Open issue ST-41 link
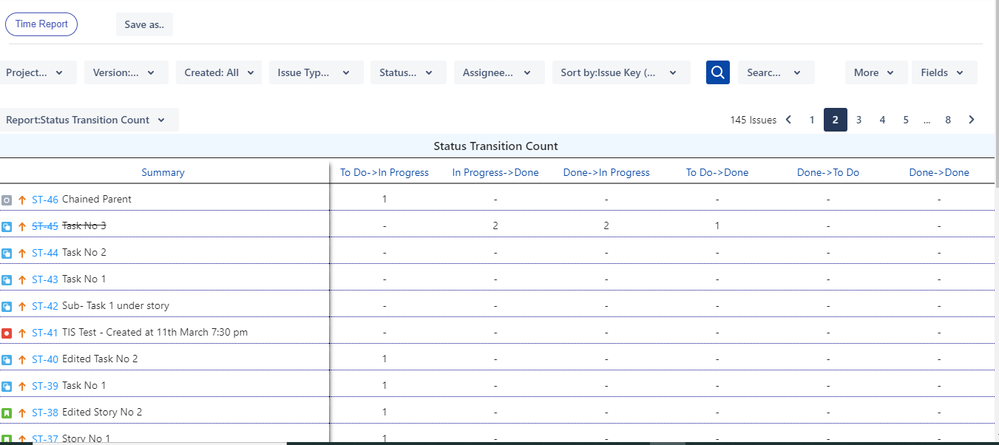Image resolution: width=999 pixels, height=445 pixels. coord(45,333)
